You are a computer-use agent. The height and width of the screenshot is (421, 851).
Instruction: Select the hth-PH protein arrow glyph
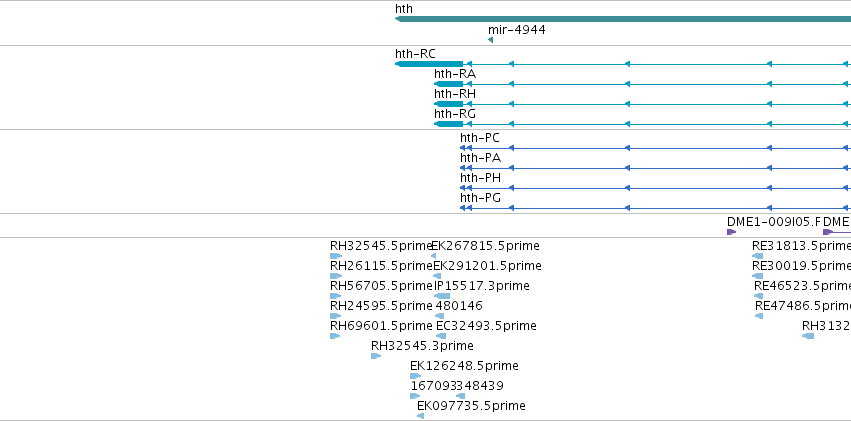click(463, 188)
